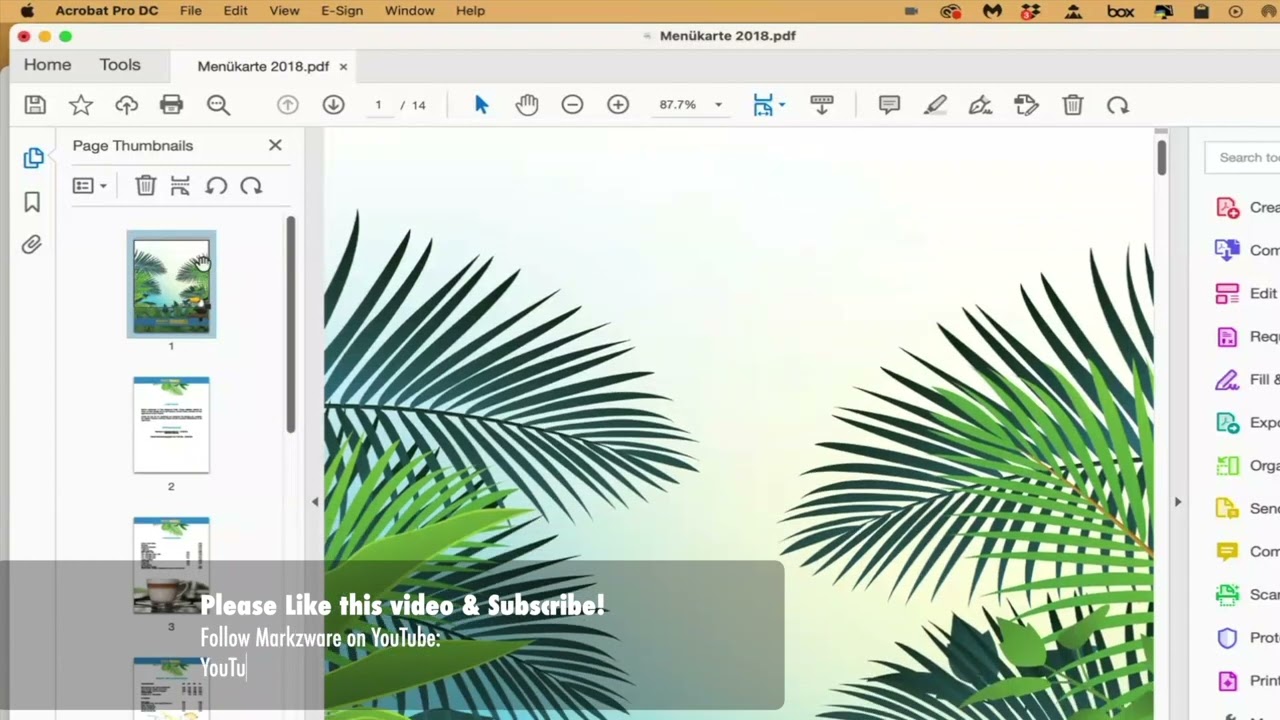Click the thumbnails panel scrollbar
Viewport: 1280px width, 720px height.
(291, 325)
